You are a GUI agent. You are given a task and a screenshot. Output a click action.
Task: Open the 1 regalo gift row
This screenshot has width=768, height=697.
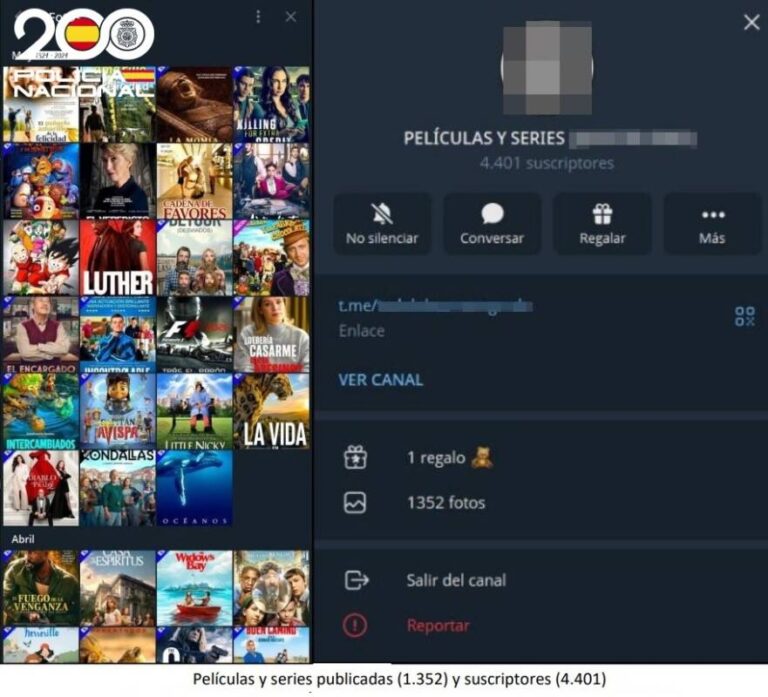[x=541, y=457]
